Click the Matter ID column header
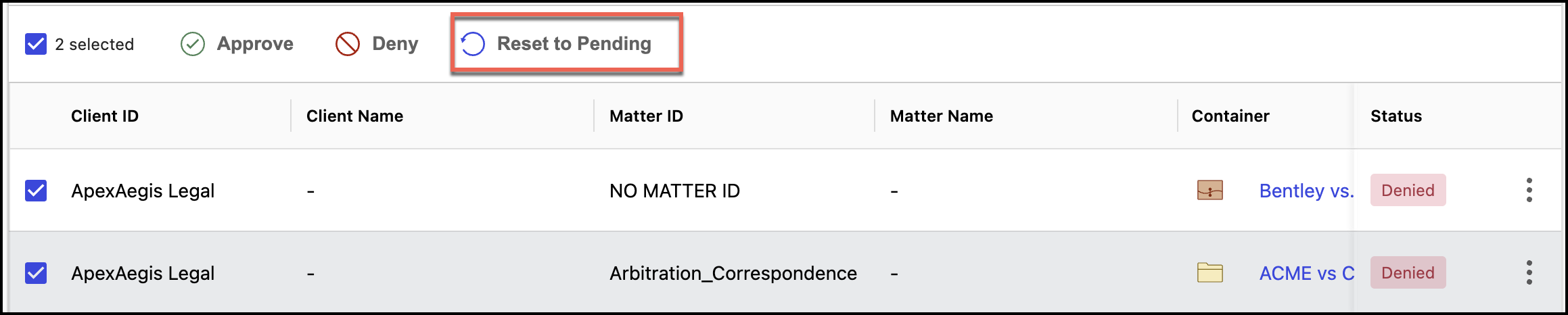This screenshot has height=315, width=1568. click(646, 116)
